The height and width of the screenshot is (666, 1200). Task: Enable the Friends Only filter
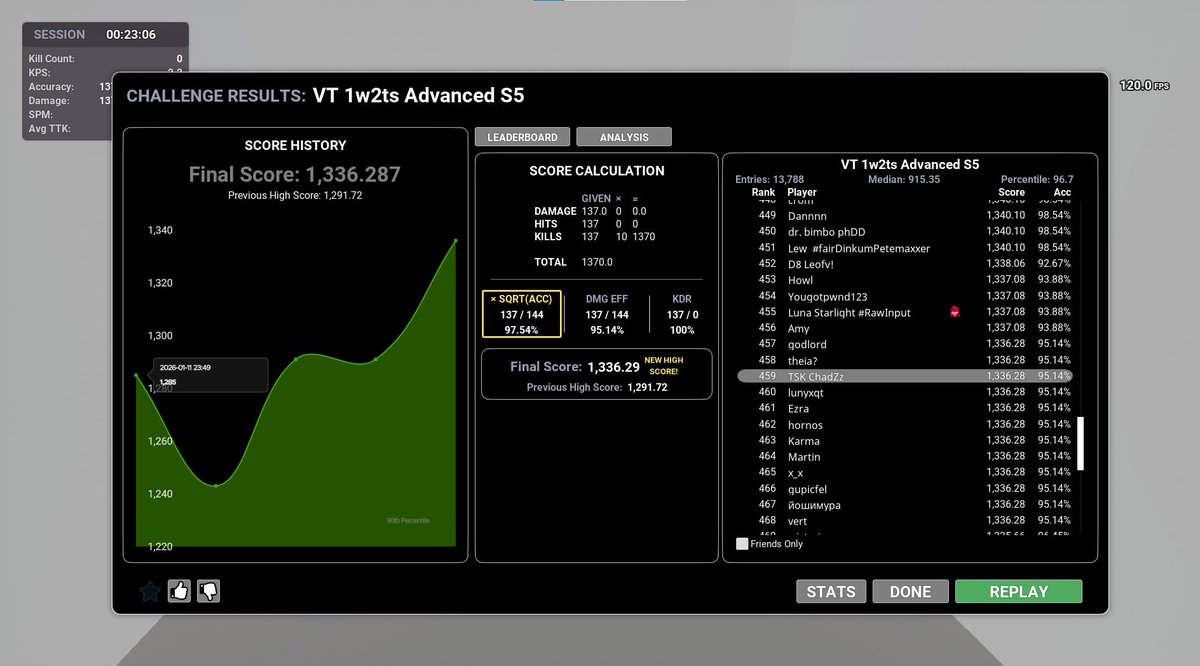pos(741,543)
